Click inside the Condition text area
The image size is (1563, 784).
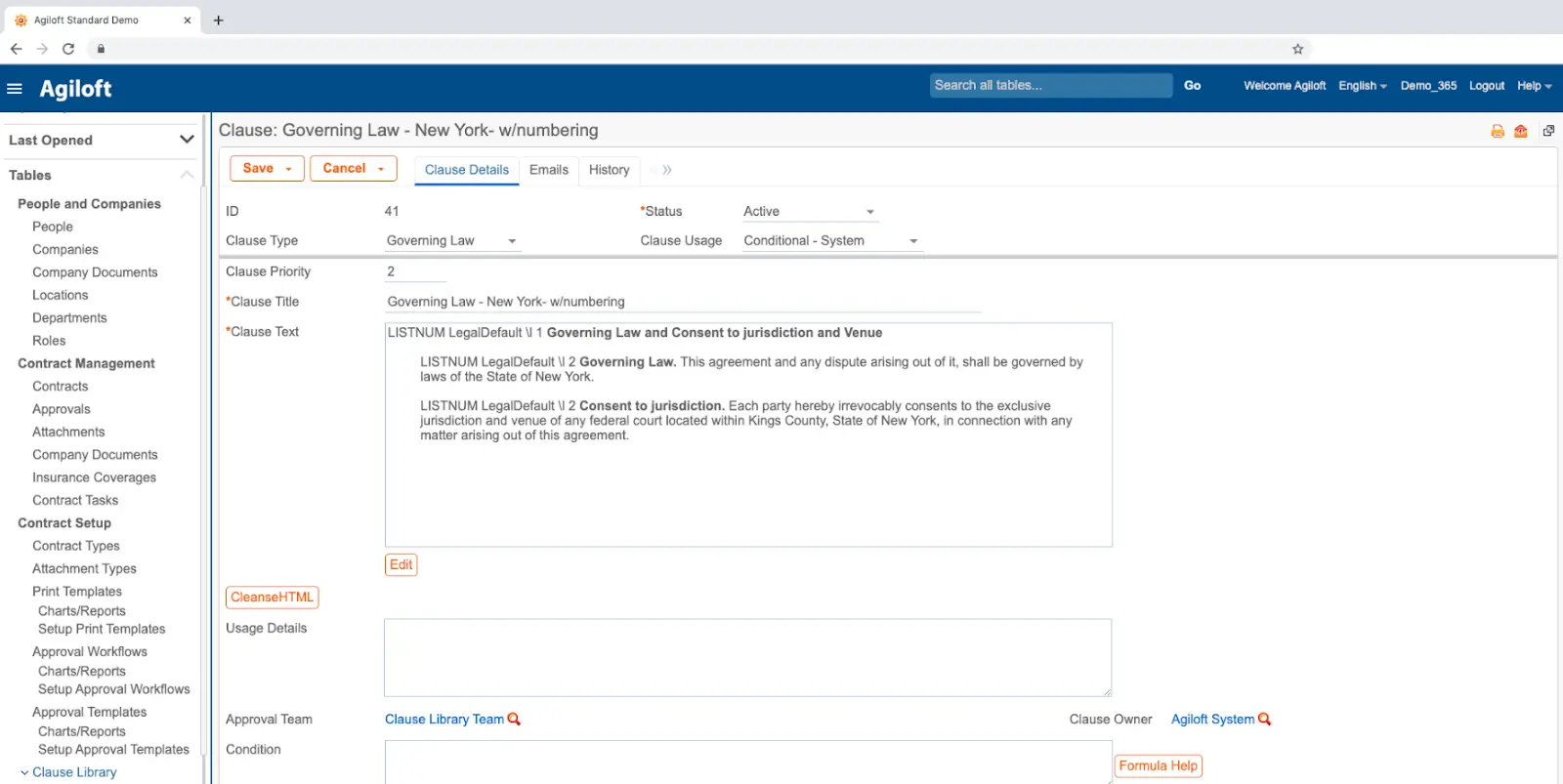[x=748, y=763]
